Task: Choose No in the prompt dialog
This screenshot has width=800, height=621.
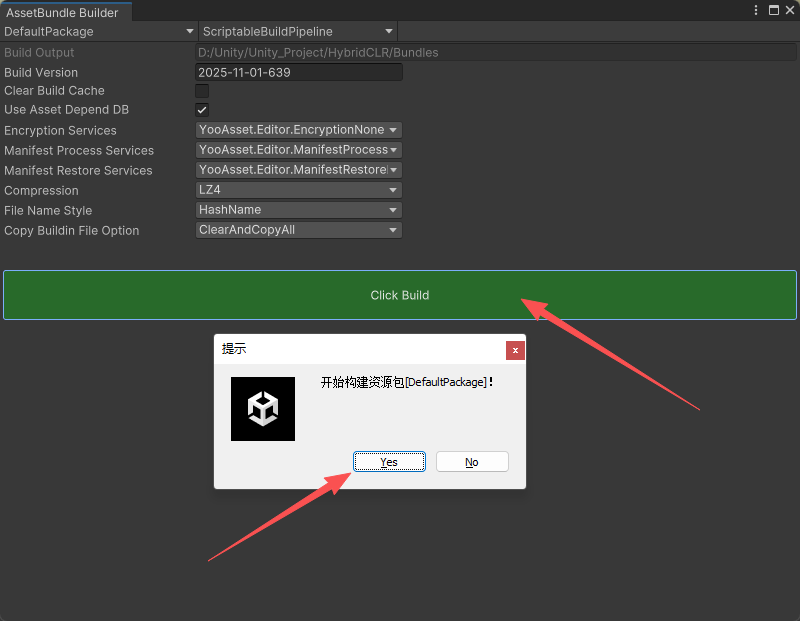Action: [472, 462]
